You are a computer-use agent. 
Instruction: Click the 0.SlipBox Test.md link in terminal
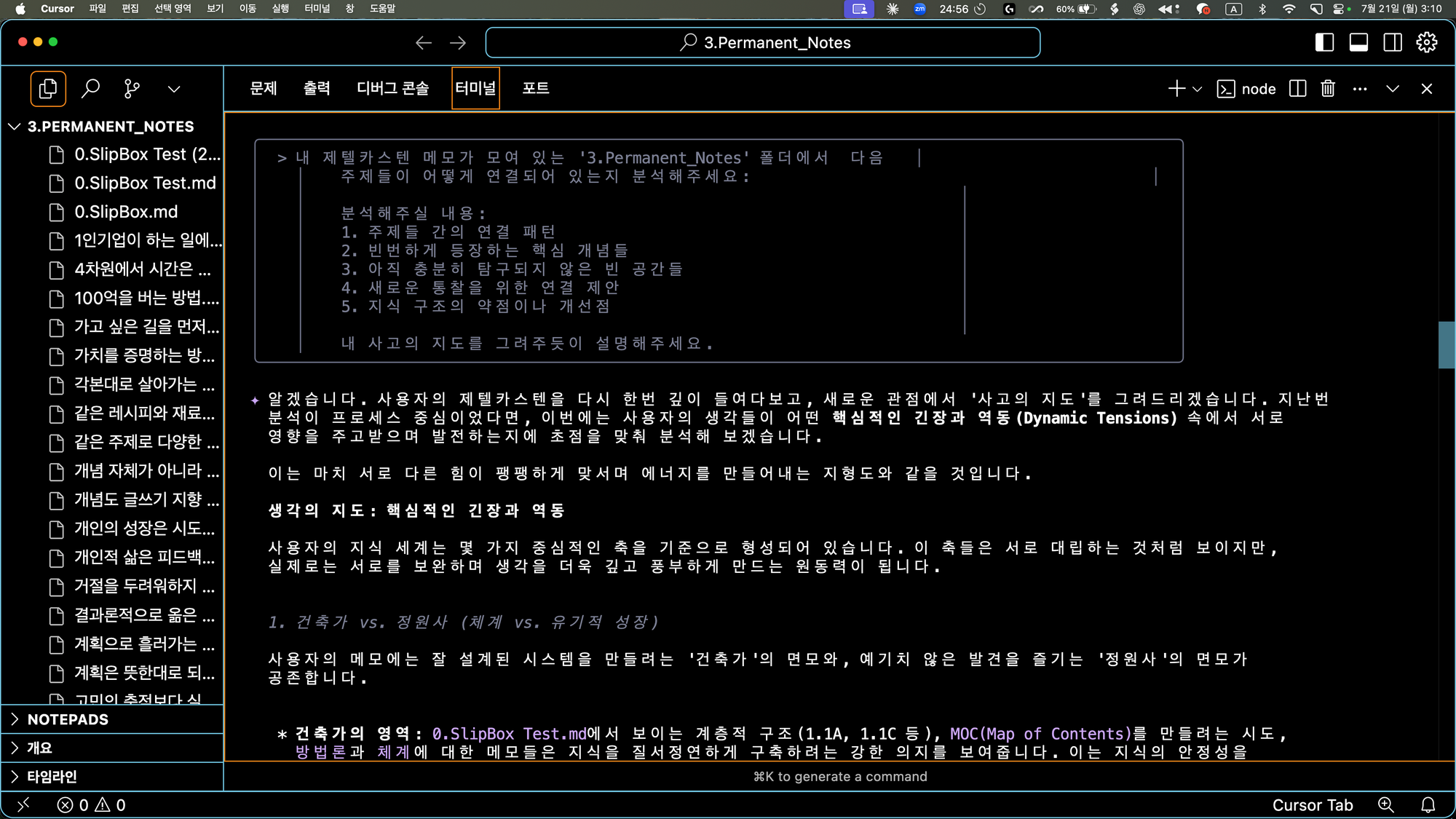[x=509, y=734]
